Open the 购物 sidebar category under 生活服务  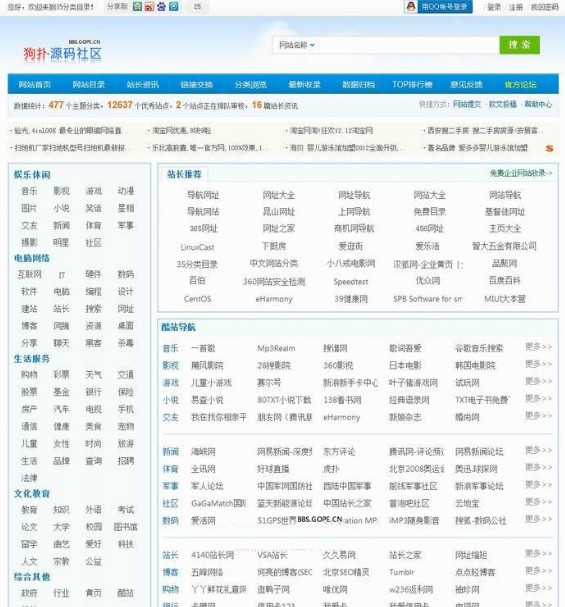click(29, 375)
